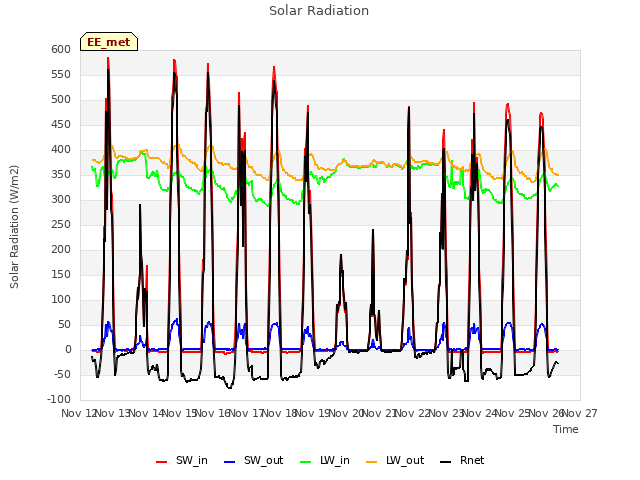Screen dimensions: 640x480
Task: Click the Time x-axis label
Action: point(566,429)
